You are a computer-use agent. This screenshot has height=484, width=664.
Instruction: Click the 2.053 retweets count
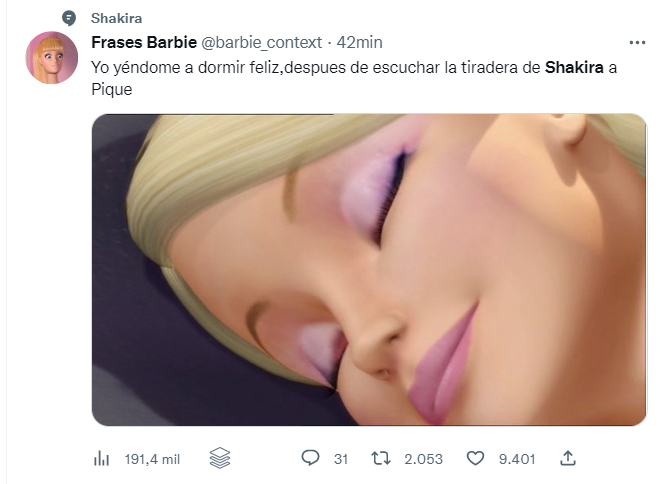coord(423,459)
